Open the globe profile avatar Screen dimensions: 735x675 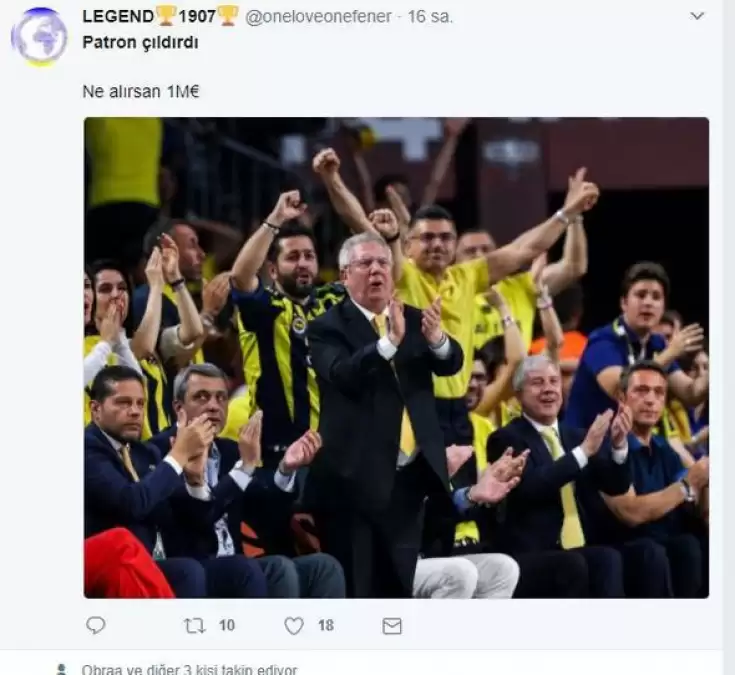39,37
